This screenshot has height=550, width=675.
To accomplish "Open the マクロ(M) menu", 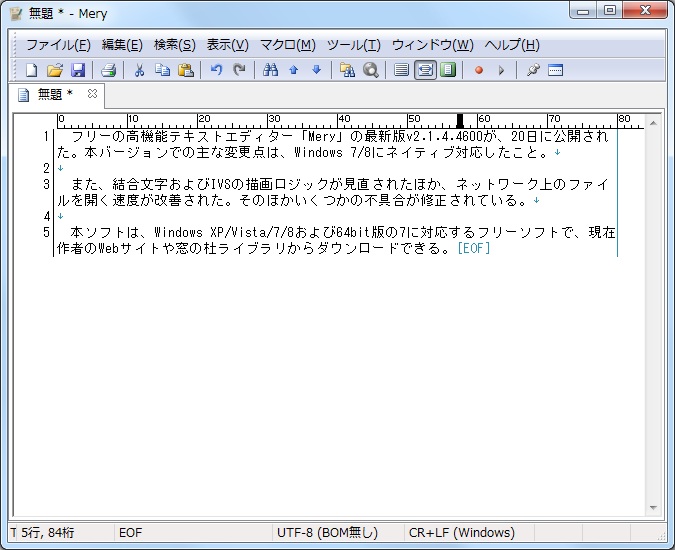I will click(x=288, y=45).
